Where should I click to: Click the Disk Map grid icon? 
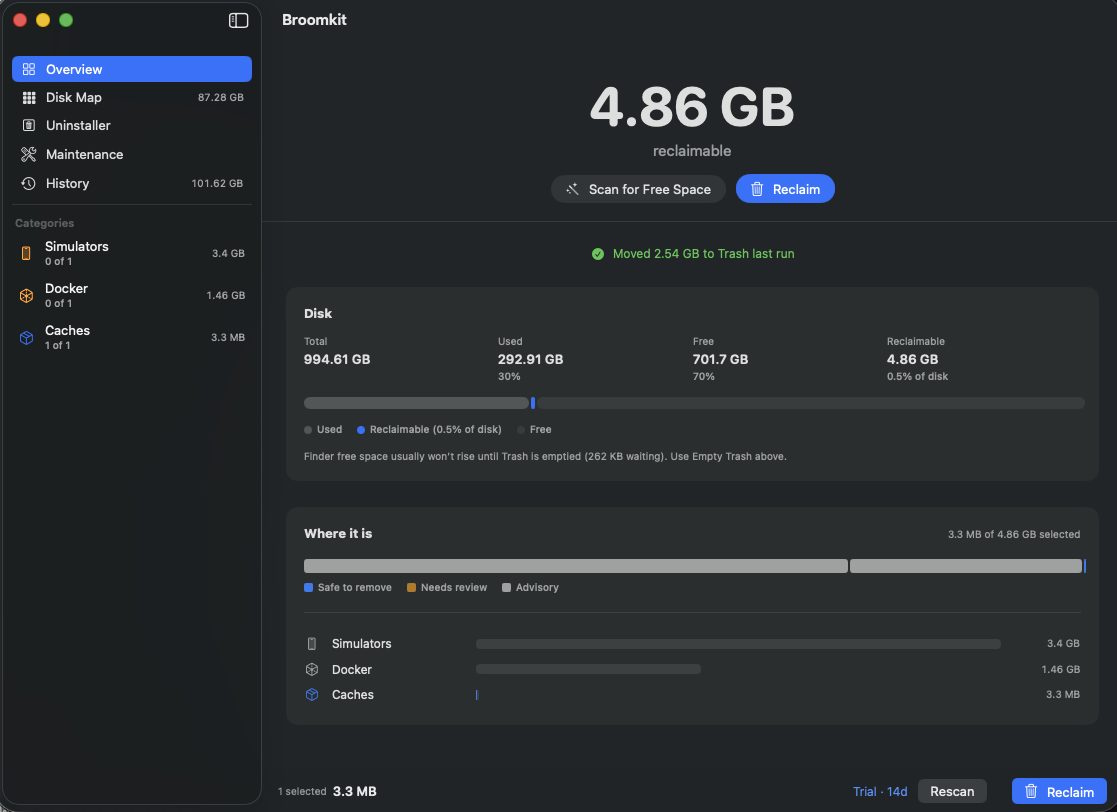28,98
